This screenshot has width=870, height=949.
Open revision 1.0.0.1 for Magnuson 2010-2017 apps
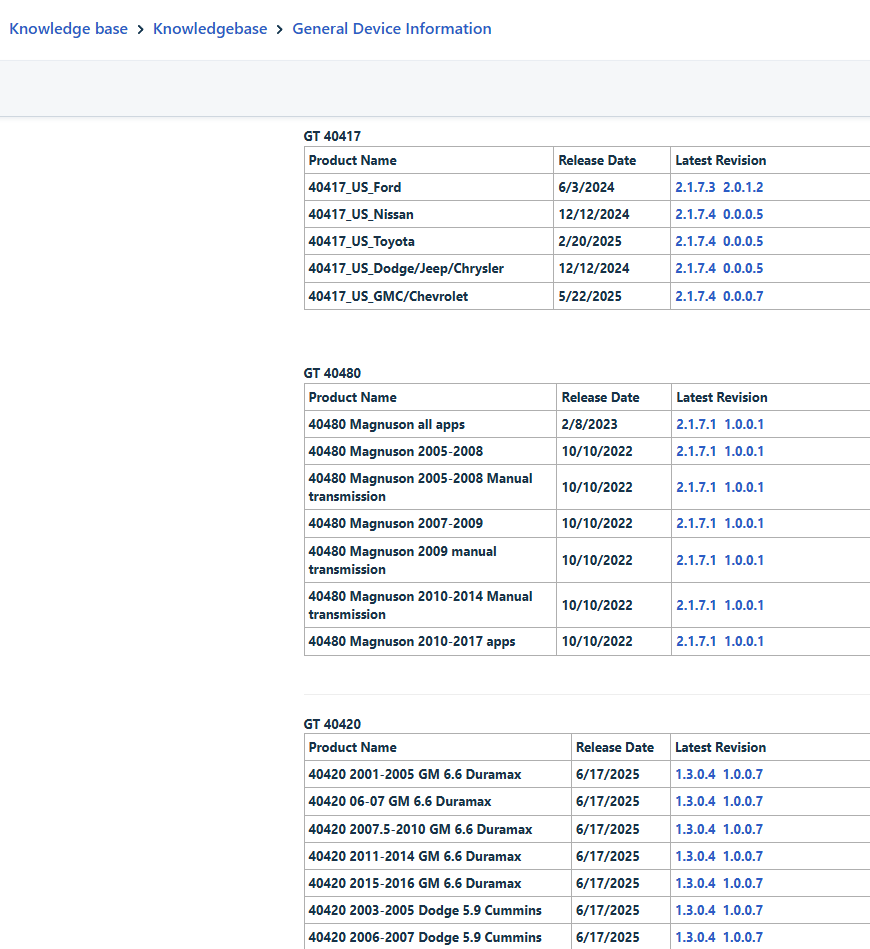pyautogui.click(x=744, y=641)
